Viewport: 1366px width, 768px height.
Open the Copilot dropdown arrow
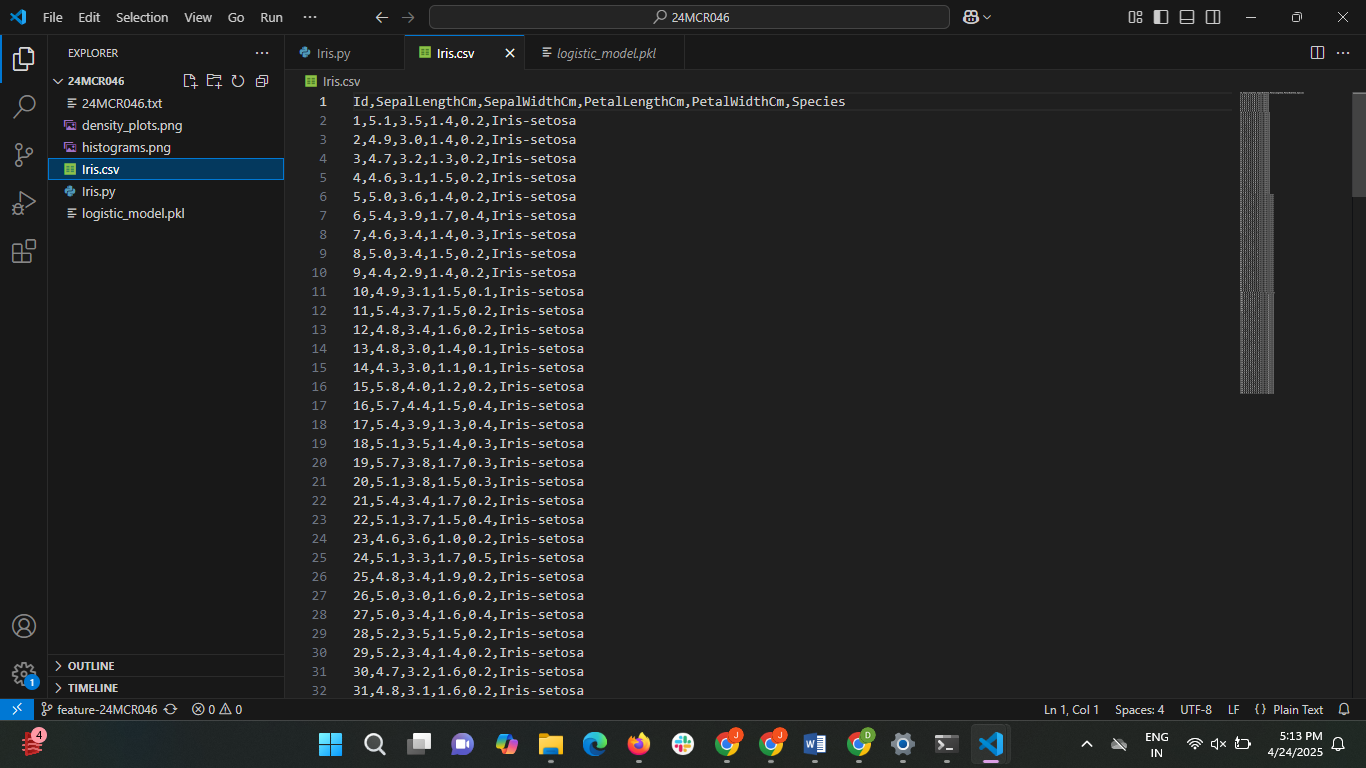tap(988, 17)
